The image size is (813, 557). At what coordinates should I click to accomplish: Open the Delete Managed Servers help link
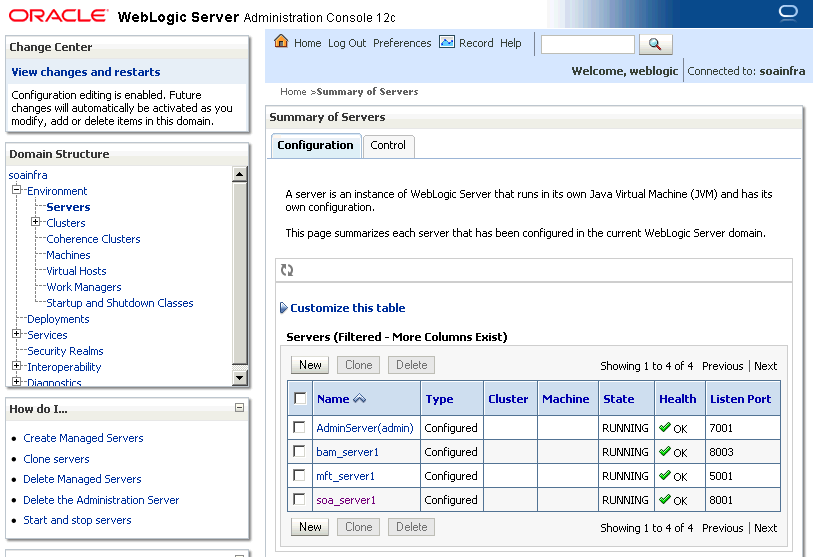tap(82, 479)
